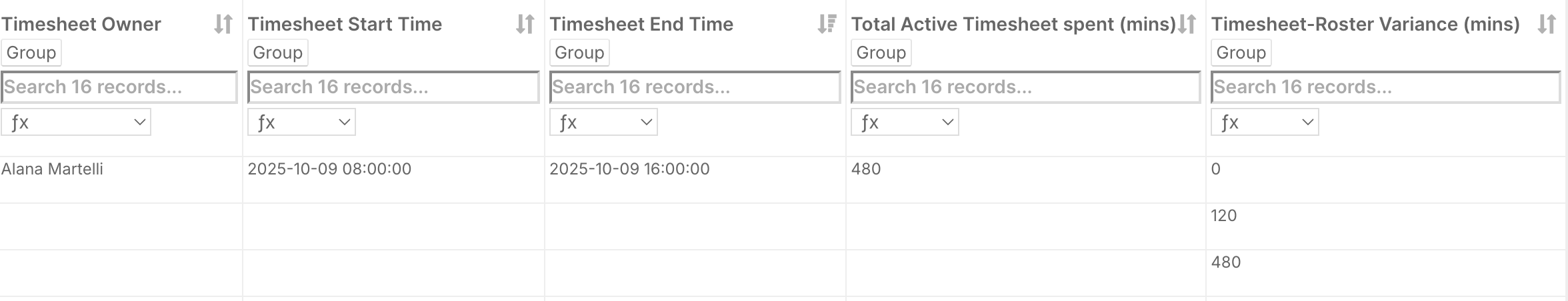Open function dropdown under Timesheet End Time

603,123
